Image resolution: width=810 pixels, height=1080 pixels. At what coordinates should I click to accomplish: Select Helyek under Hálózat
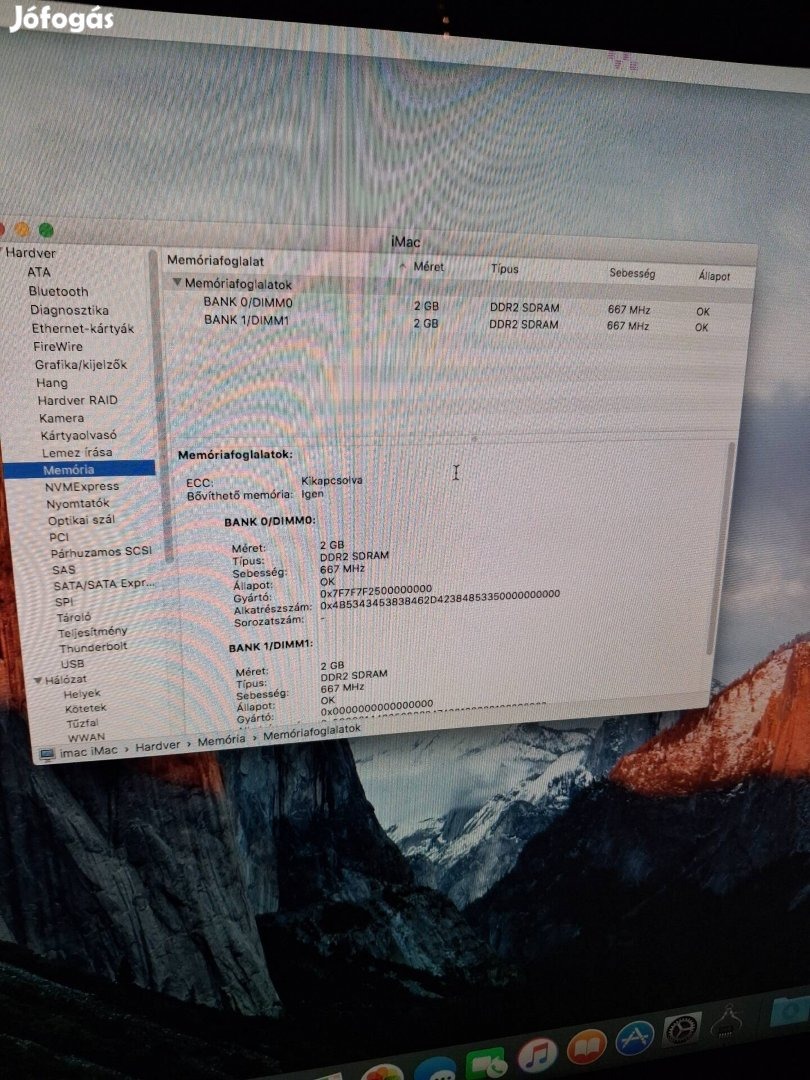point(82,694)
